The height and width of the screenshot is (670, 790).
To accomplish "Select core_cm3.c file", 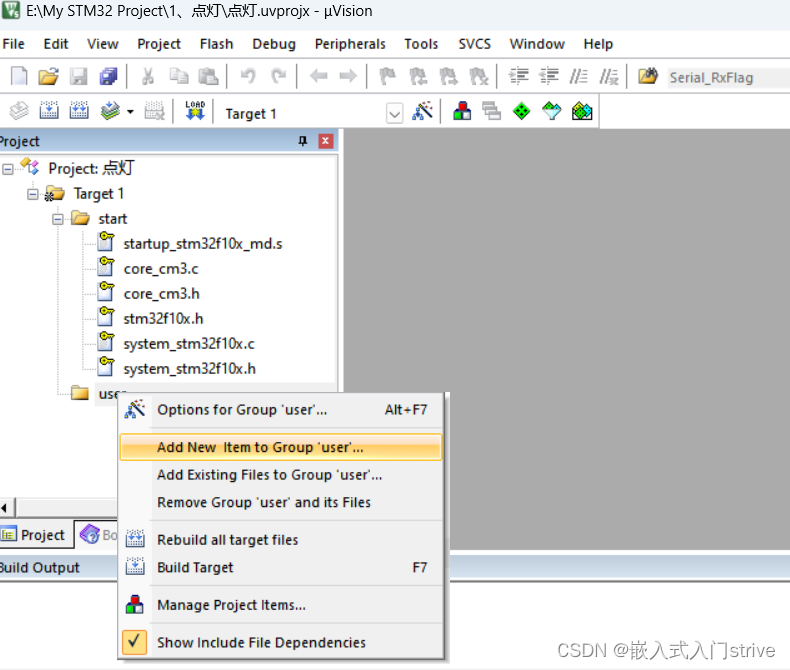I will click(161, 269).
